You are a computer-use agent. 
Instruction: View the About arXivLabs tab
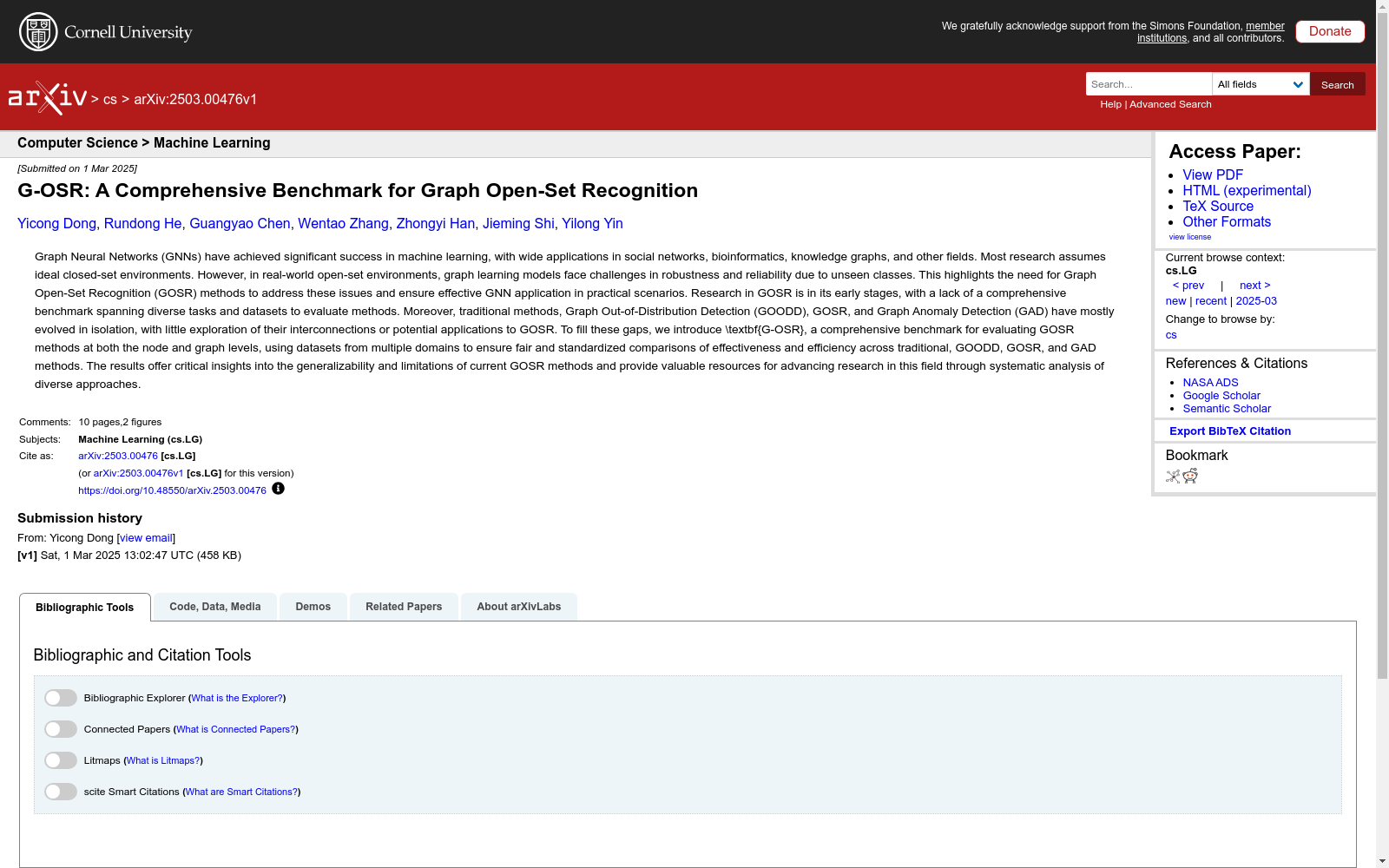518,606
